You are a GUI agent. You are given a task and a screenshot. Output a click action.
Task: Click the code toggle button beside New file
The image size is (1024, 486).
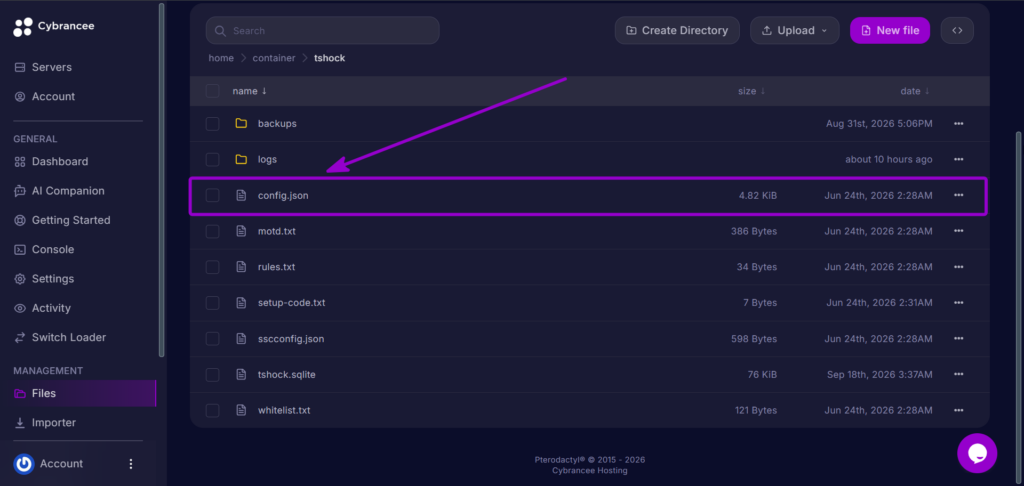pyautogui.click(x=957, y=30)
